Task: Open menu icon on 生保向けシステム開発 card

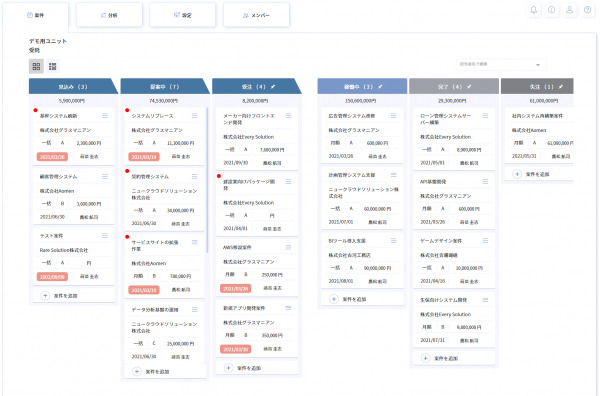Action: click(x=485, y=300)
